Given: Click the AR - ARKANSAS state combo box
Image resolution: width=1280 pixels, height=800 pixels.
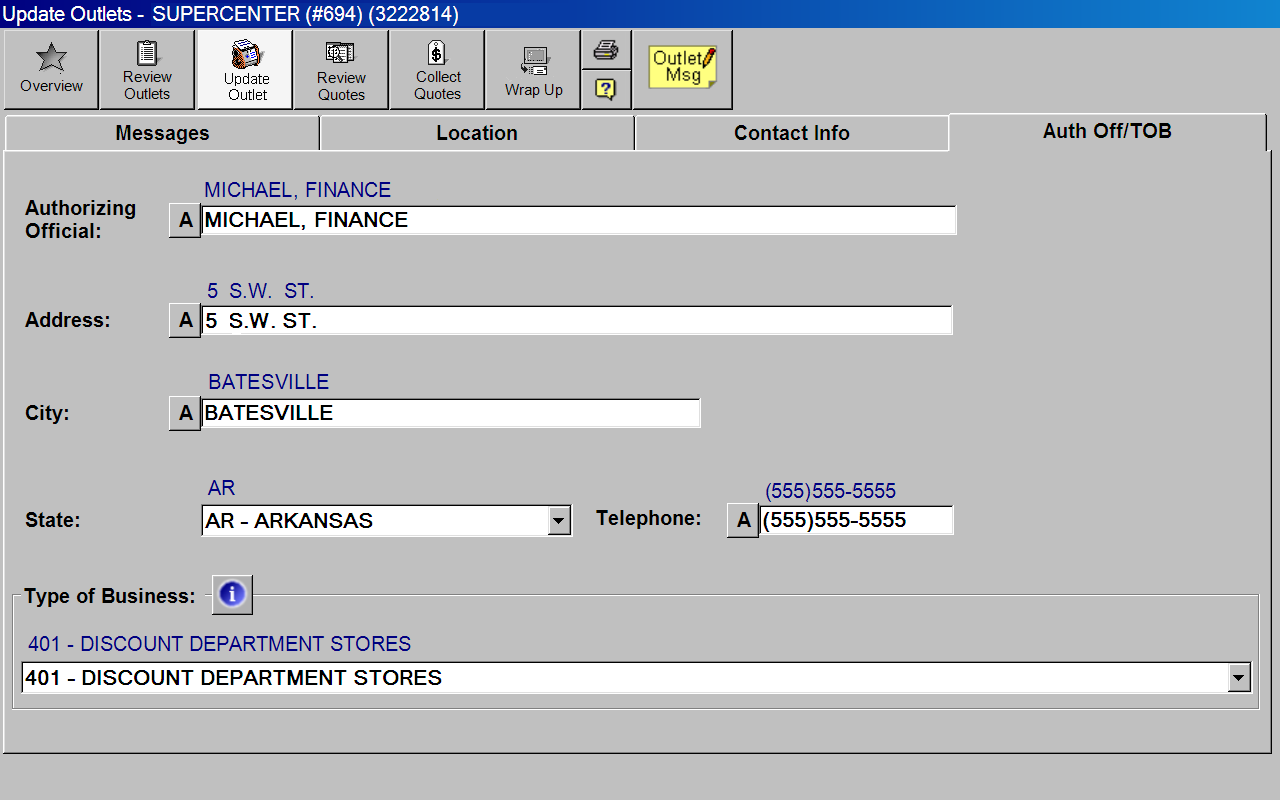Looking at the screenshot, I should pos(386,520).
